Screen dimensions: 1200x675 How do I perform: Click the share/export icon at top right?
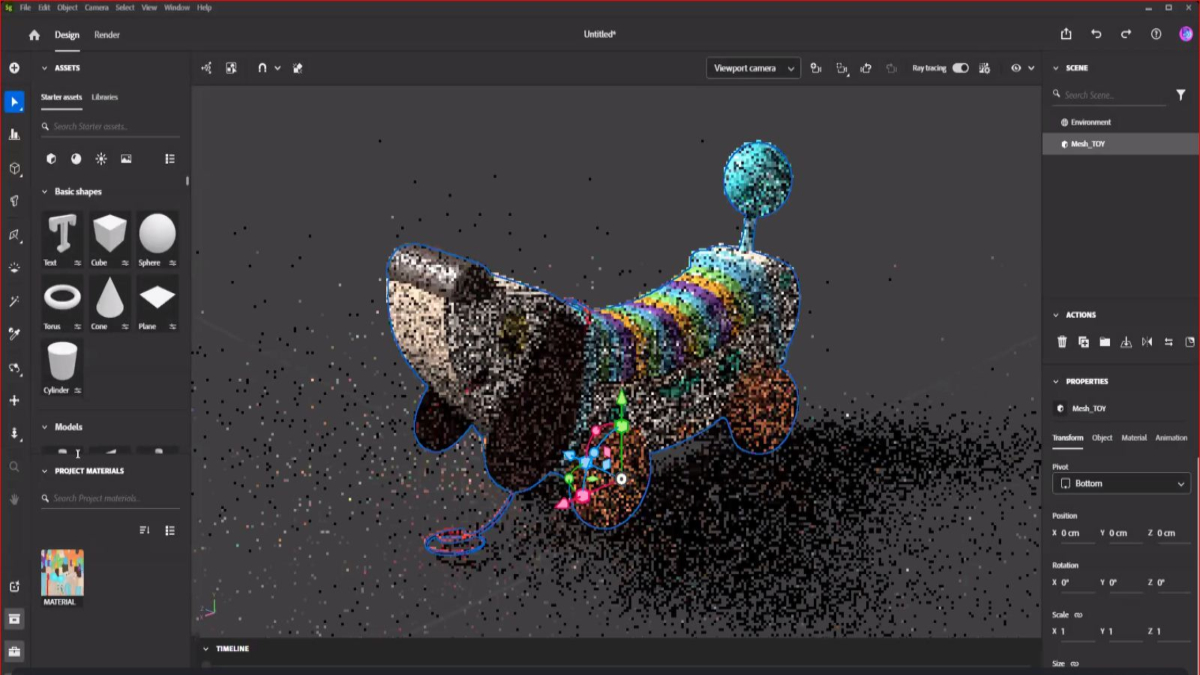pos(1066,34)
